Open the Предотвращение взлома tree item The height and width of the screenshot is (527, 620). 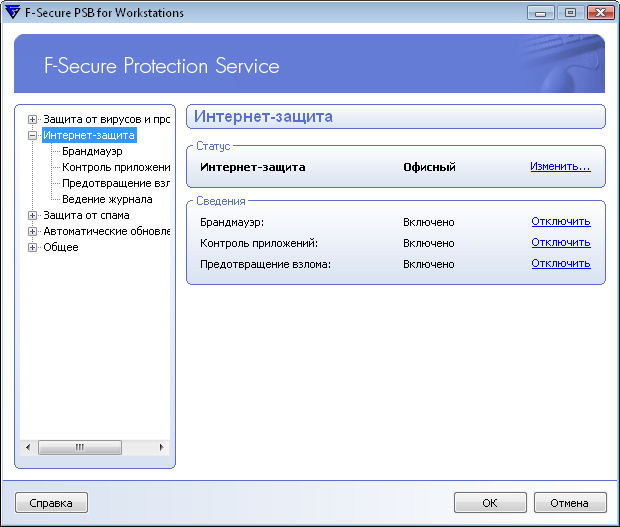point(115,183)
